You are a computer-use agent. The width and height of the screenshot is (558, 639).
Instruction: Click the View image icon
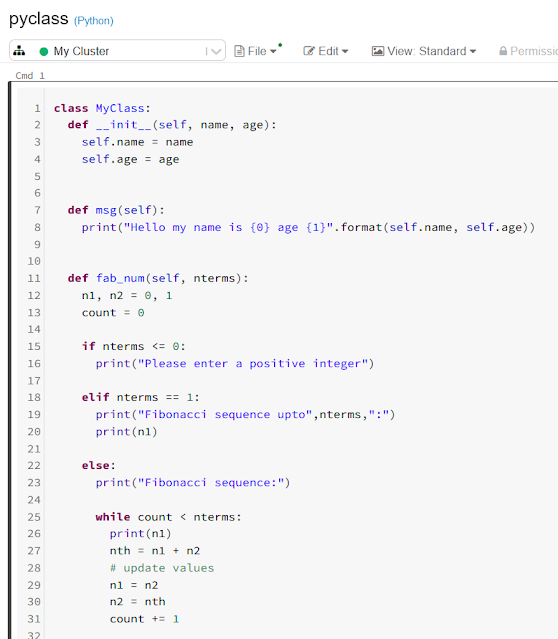pyautogui.click(x=377, y=51)
